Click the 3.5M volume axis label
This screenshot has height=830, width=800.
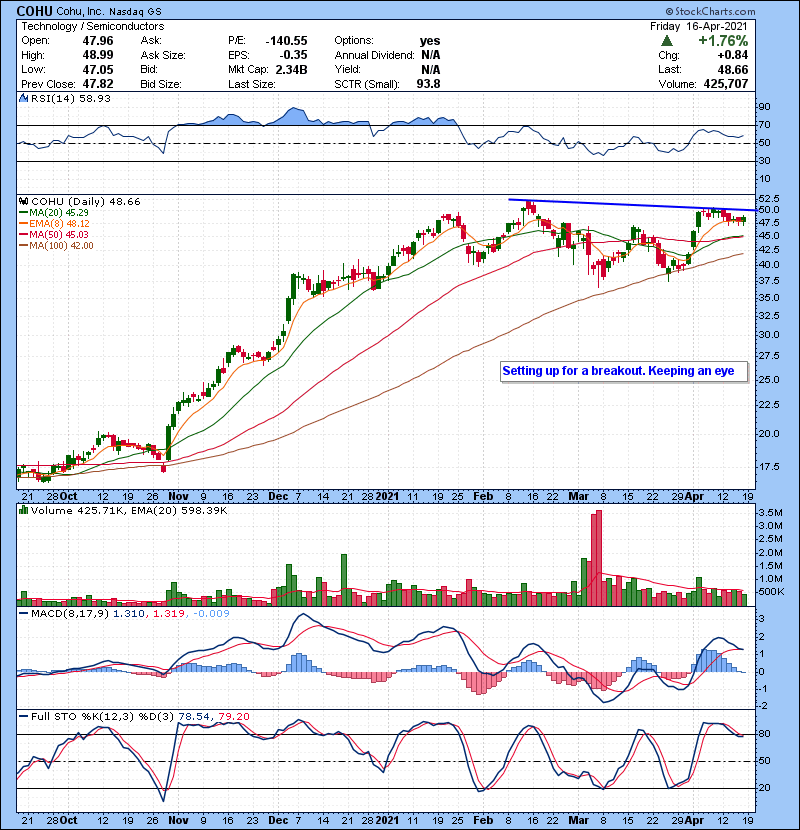pos(770,512)
